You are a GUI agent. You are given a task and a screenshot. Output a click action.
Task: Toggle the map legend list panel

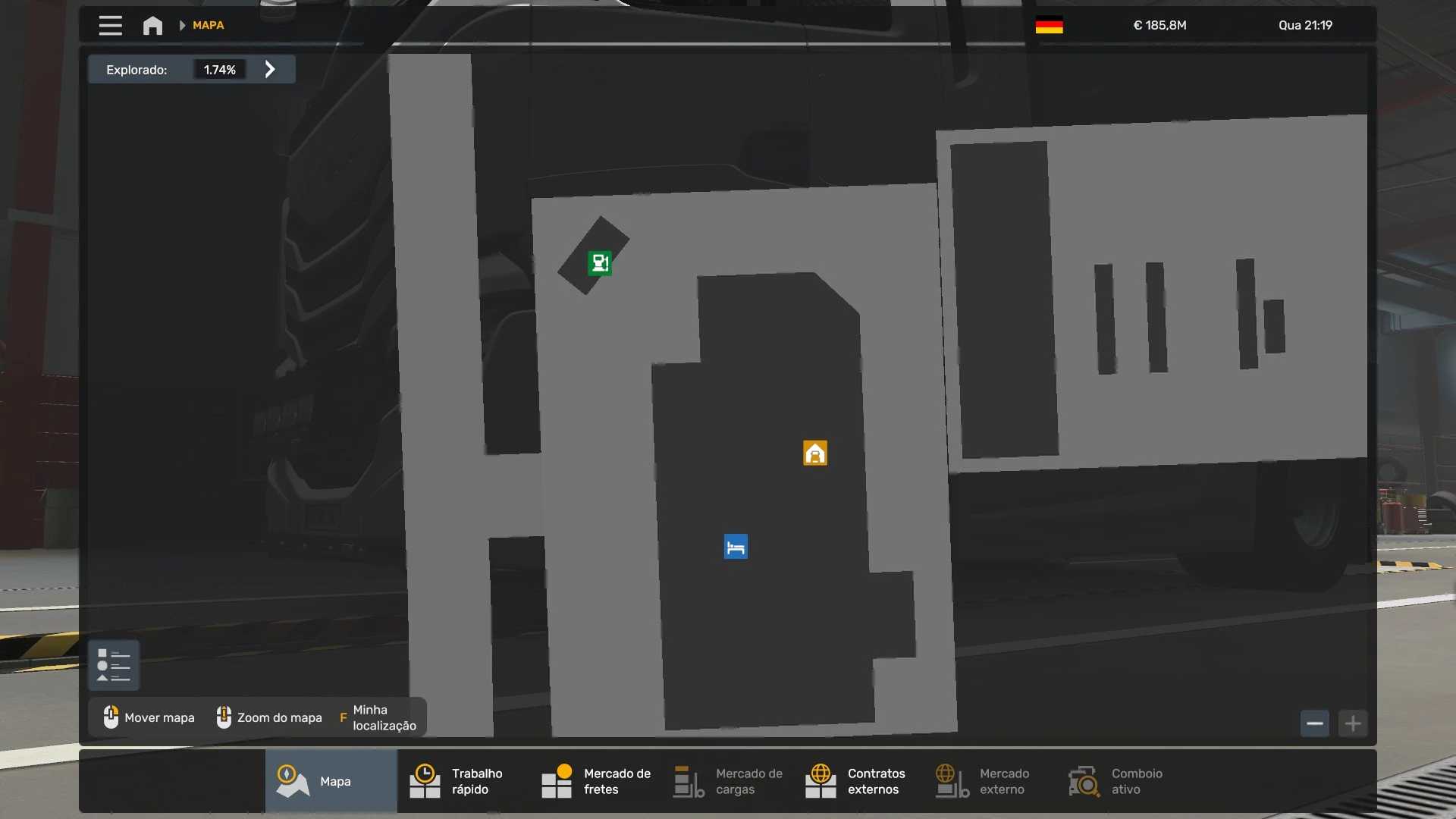tap(114, 665)
